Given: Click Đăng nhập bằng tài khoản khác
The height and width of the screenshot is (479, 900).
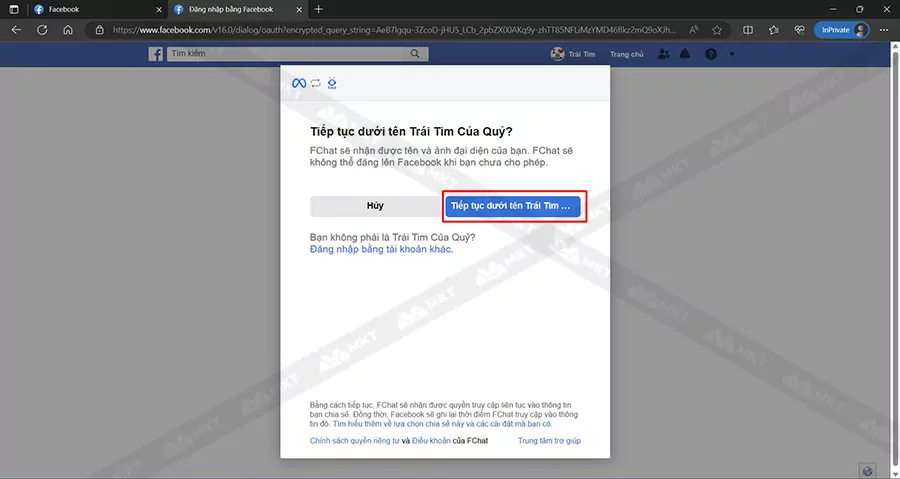Looking at the screenshot, I should tap(381, 249).
